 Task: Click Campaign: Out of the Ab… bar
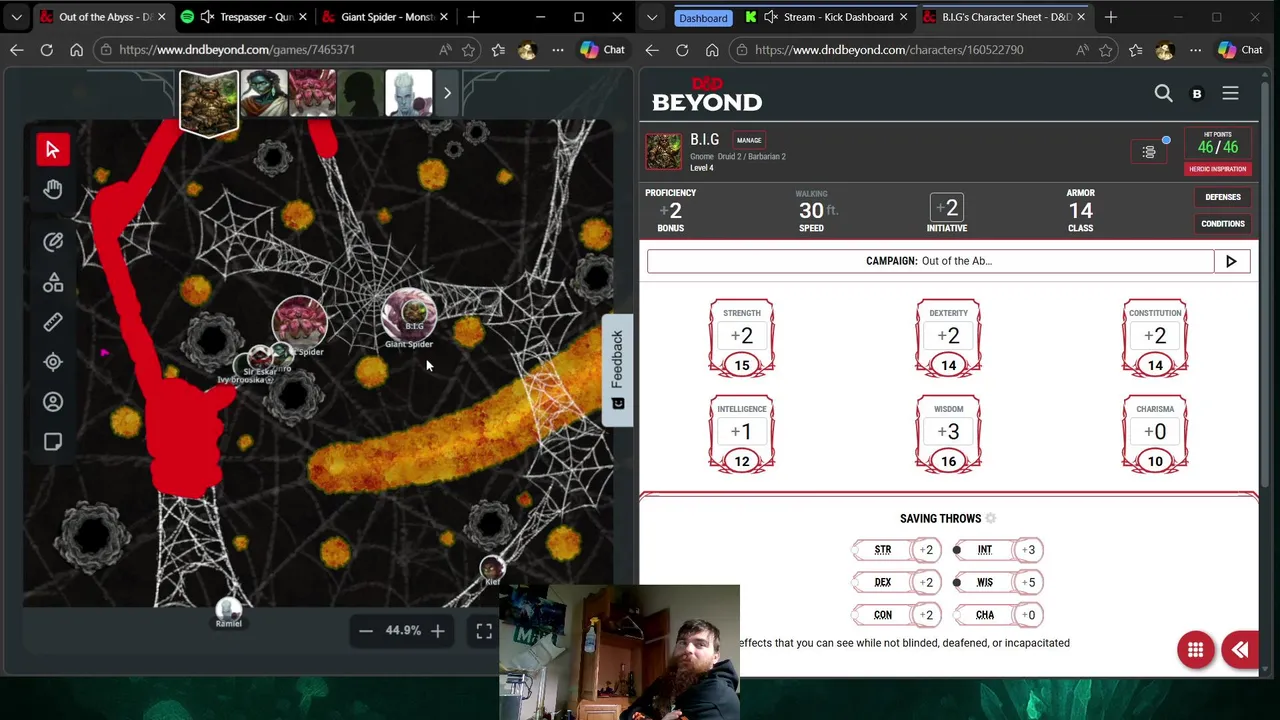pyautogui.click(x=930, y=261)
